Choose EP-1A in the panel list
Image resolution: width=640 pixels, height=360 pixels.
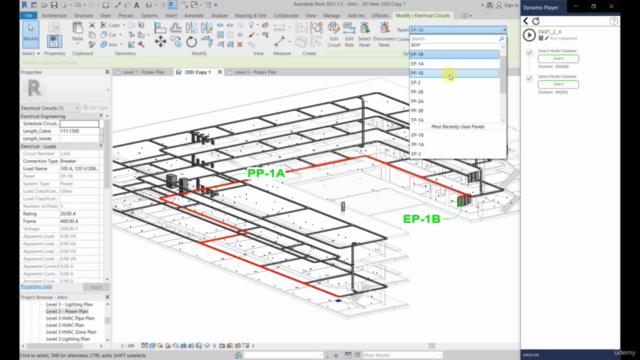[x=454, y=64]
